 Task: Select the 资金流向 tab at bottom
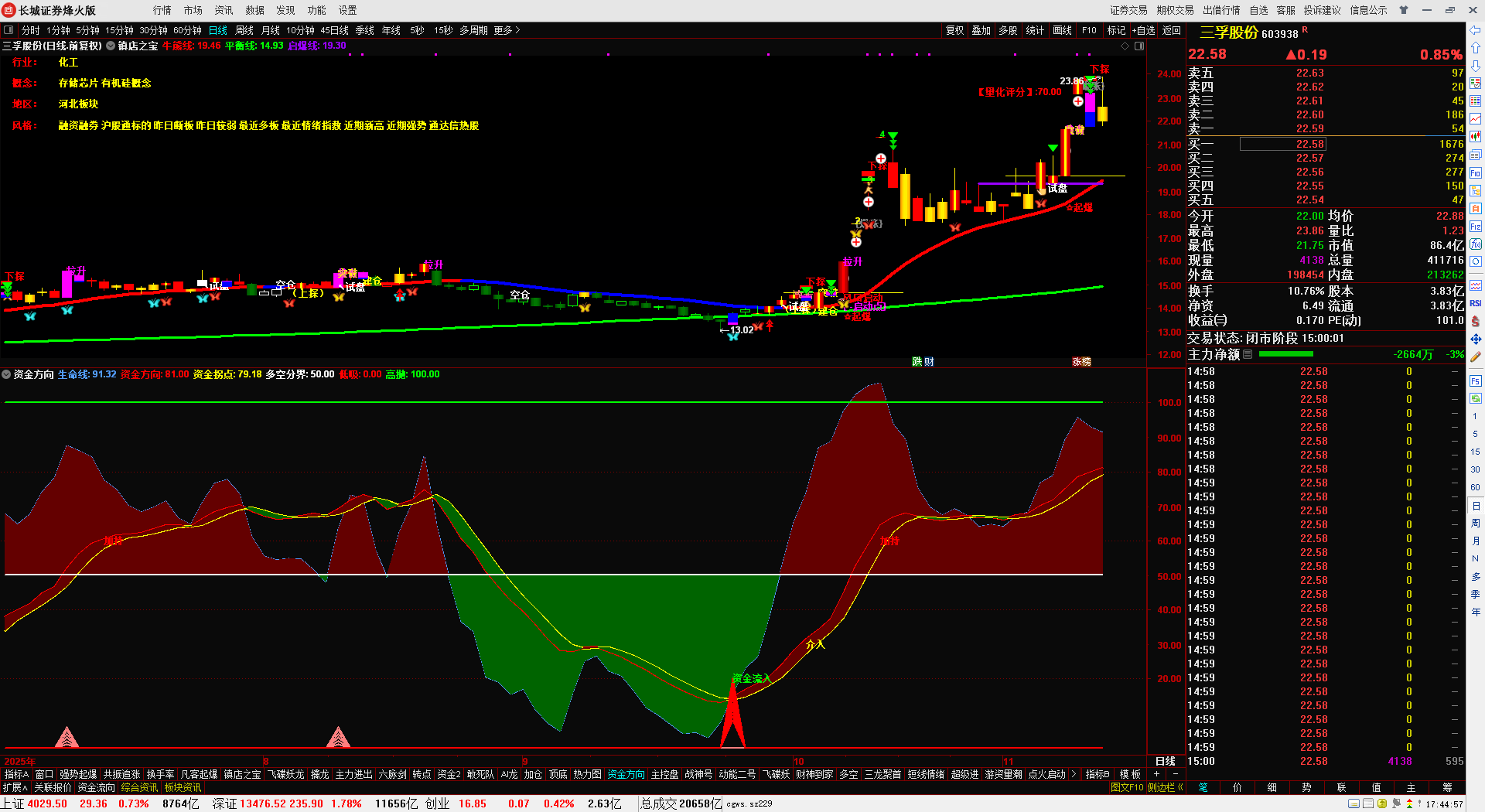point(96,787)
